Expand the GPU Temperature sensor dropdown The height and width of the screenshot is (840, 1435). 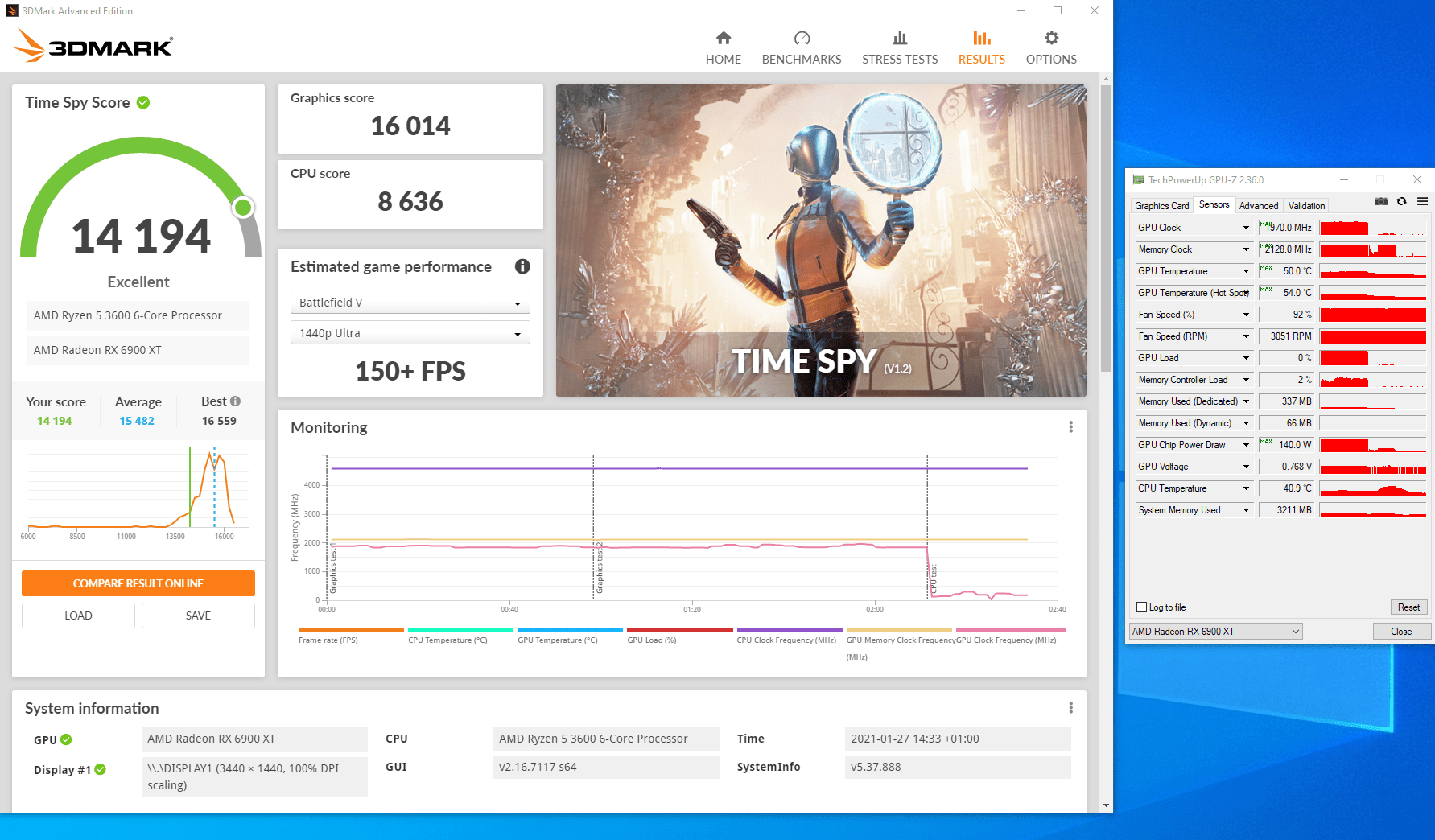(1246, 271)
